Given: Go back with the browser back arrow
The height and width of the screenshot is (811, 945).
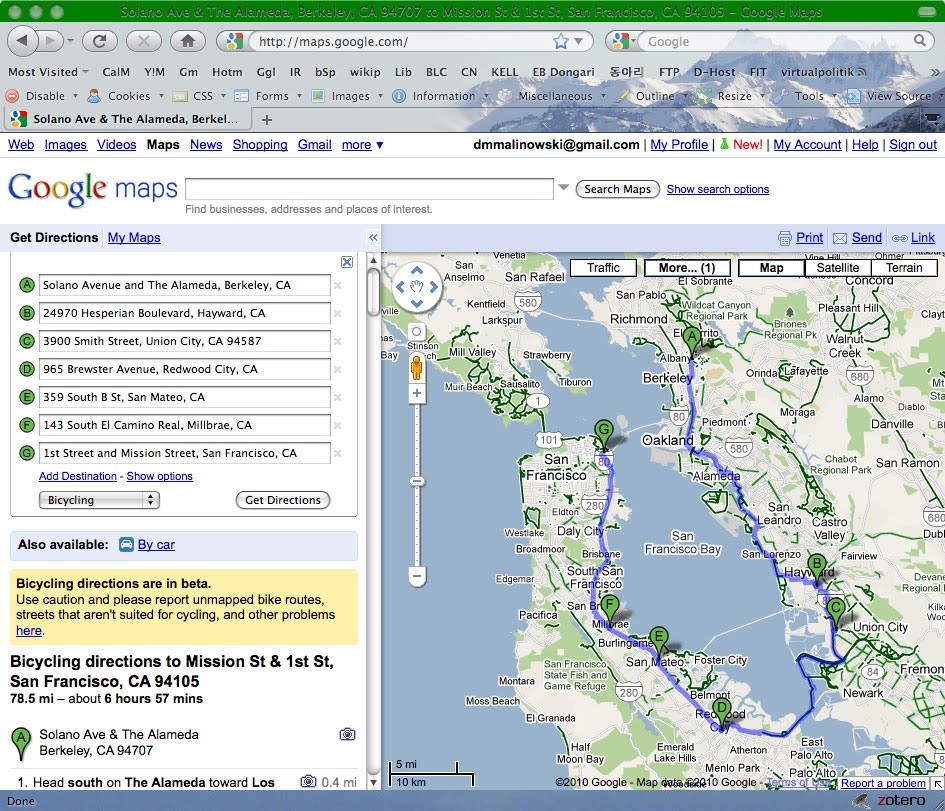Looking at the screenshot, I should [x=23, y=41].
